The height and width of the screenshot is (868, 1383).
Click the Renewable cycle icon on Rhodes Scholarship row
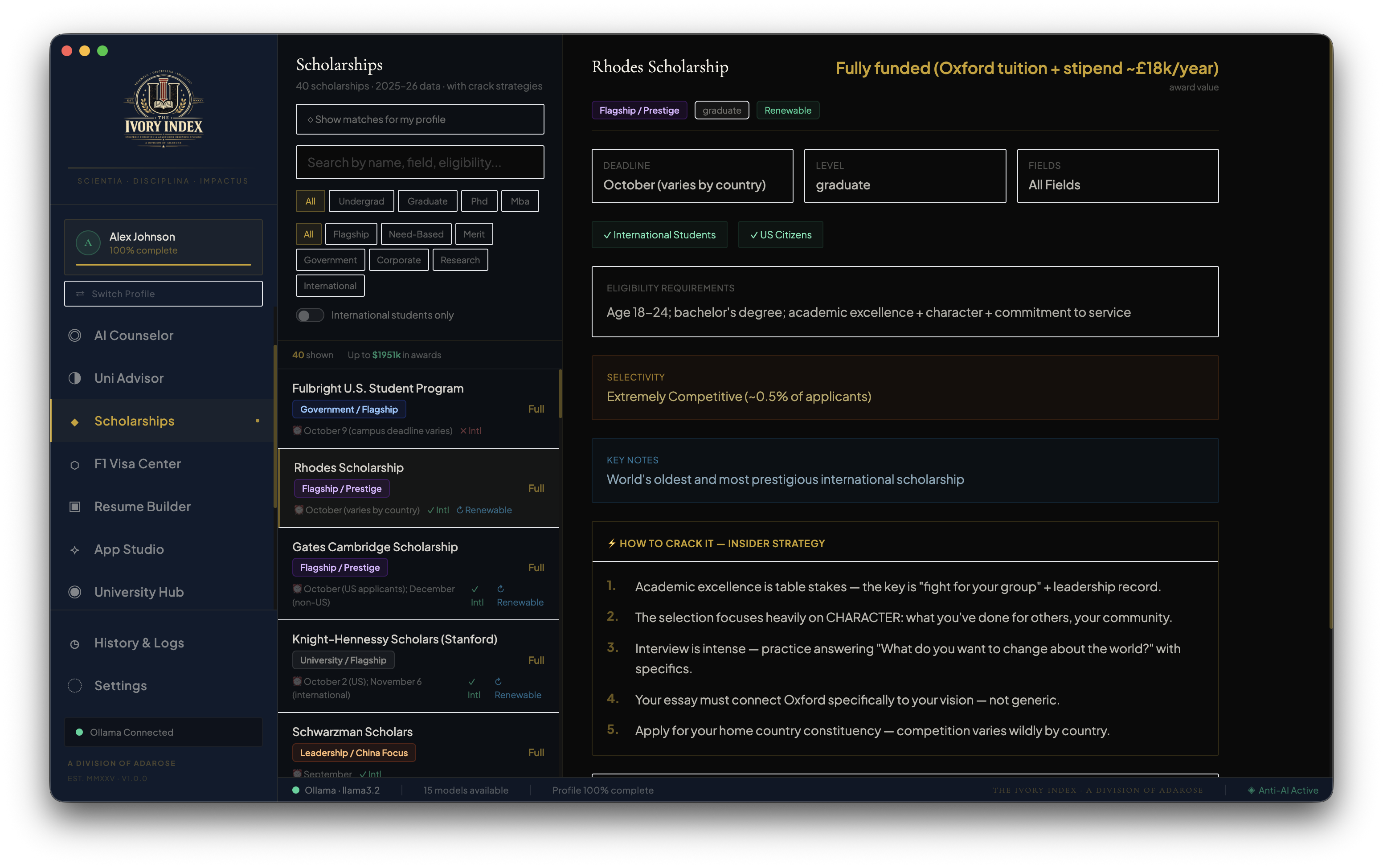(460, 510)
